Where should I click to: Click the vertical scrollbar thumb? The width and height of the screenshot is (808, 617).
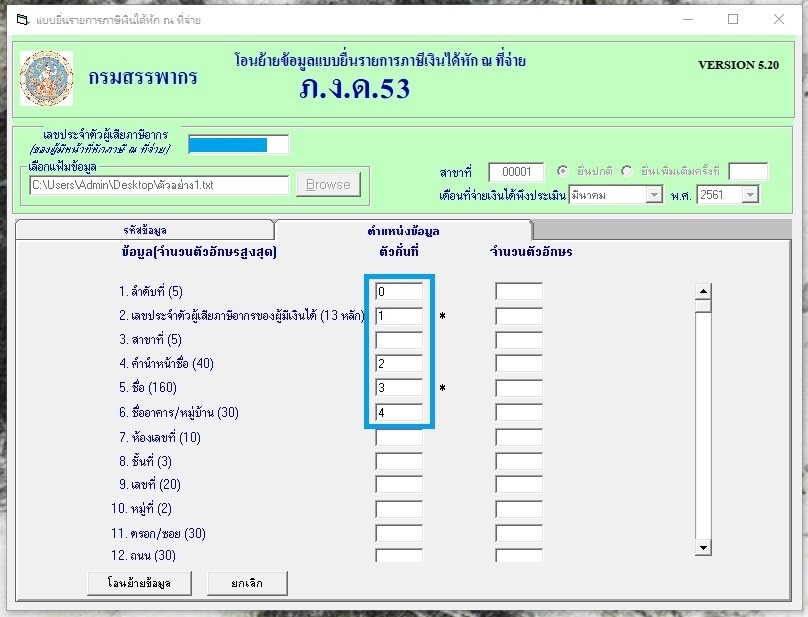[703, 306]
